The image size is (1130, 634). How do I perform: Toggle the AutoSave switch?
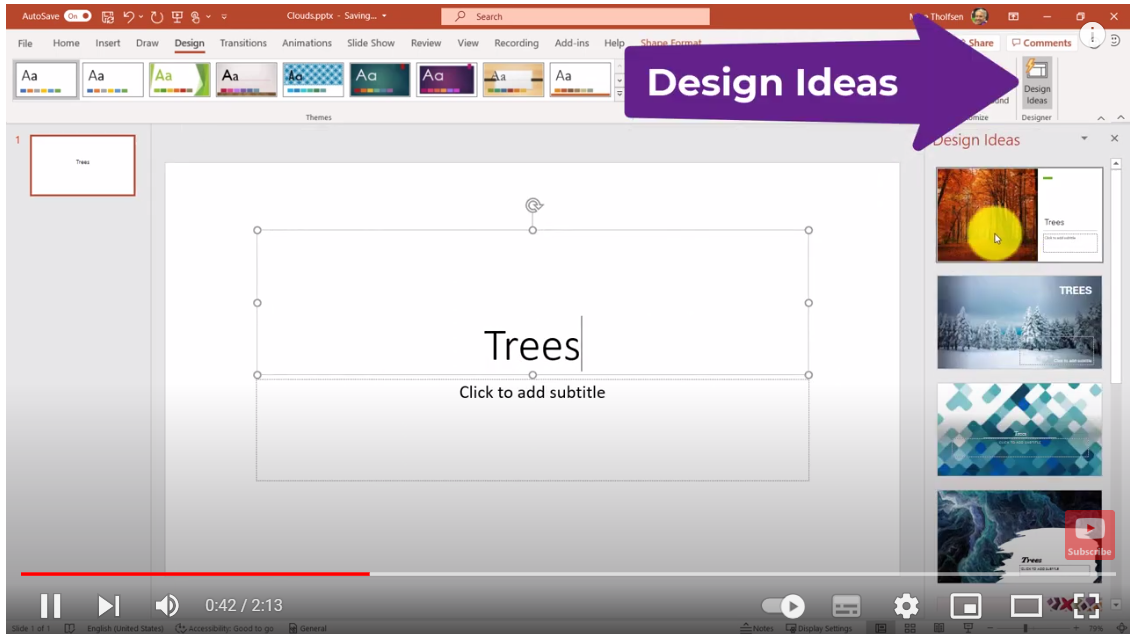pyautogui.click(x=77, y=16)
